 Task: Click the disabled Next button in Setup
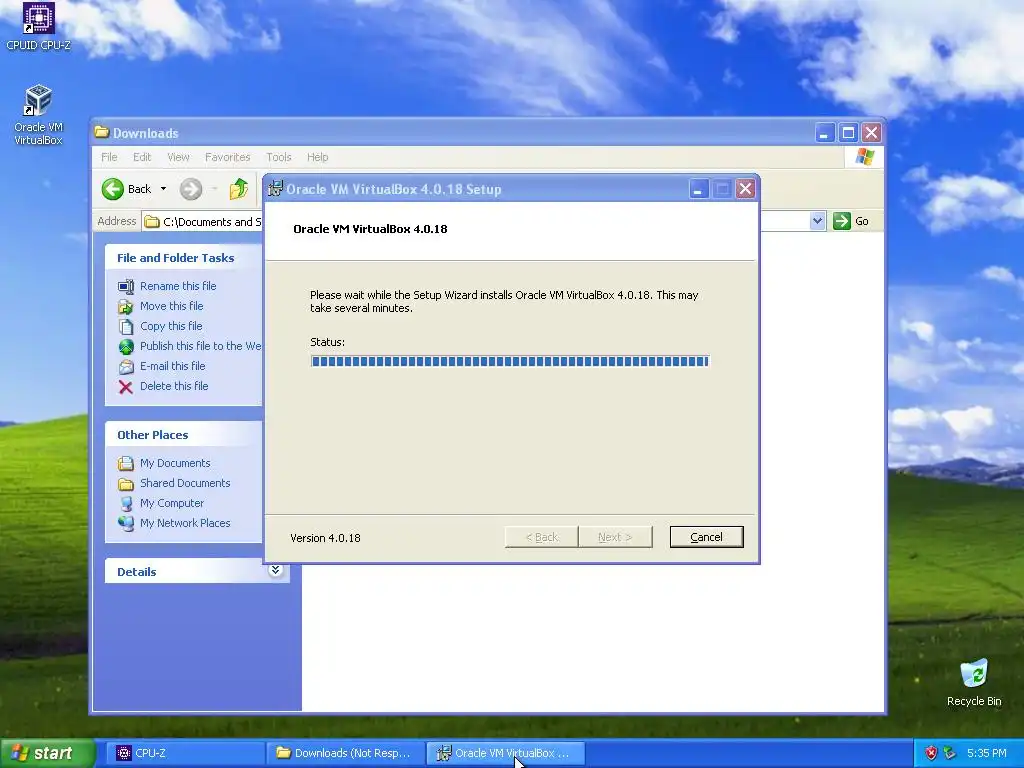pyautogui.click(x=615, y=537)
